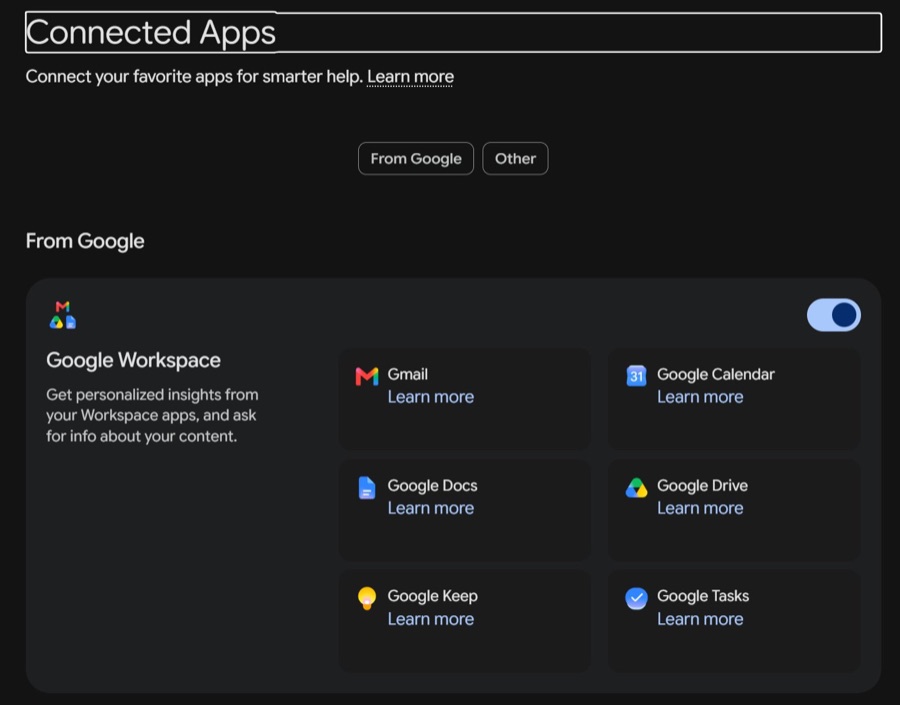Open the Gmail Learn more link
This screenshot has width=900, height=705.
coord(430,397)
